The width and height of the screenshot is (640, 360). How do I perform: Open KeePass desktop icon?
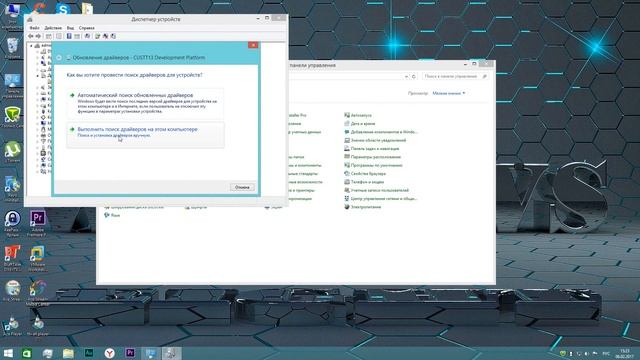pyautogui.click(x=12, y=223)
